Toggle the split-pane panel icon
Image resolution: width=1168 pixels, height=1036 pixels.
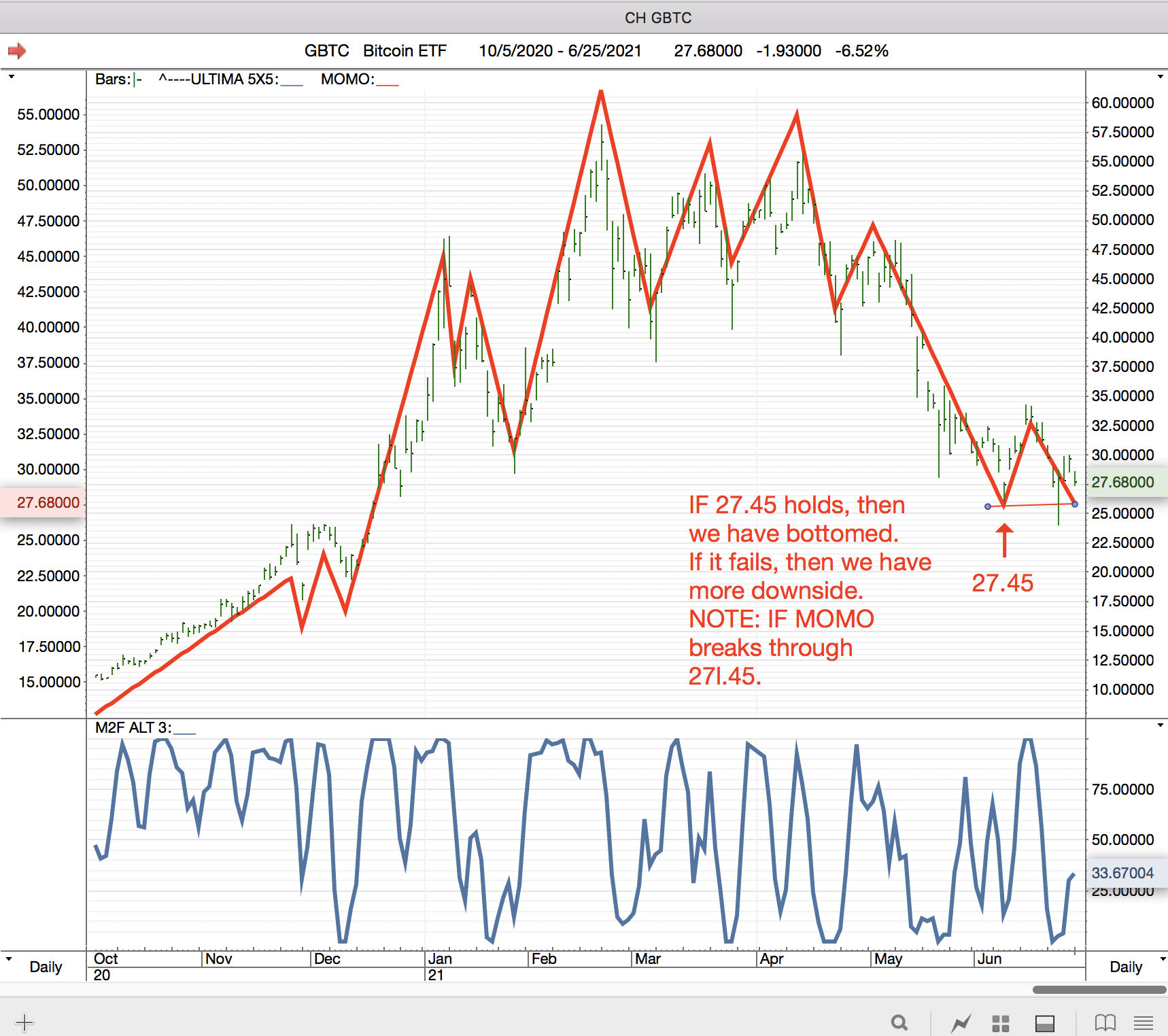pyautogui.click(x=1044, y=1023)
